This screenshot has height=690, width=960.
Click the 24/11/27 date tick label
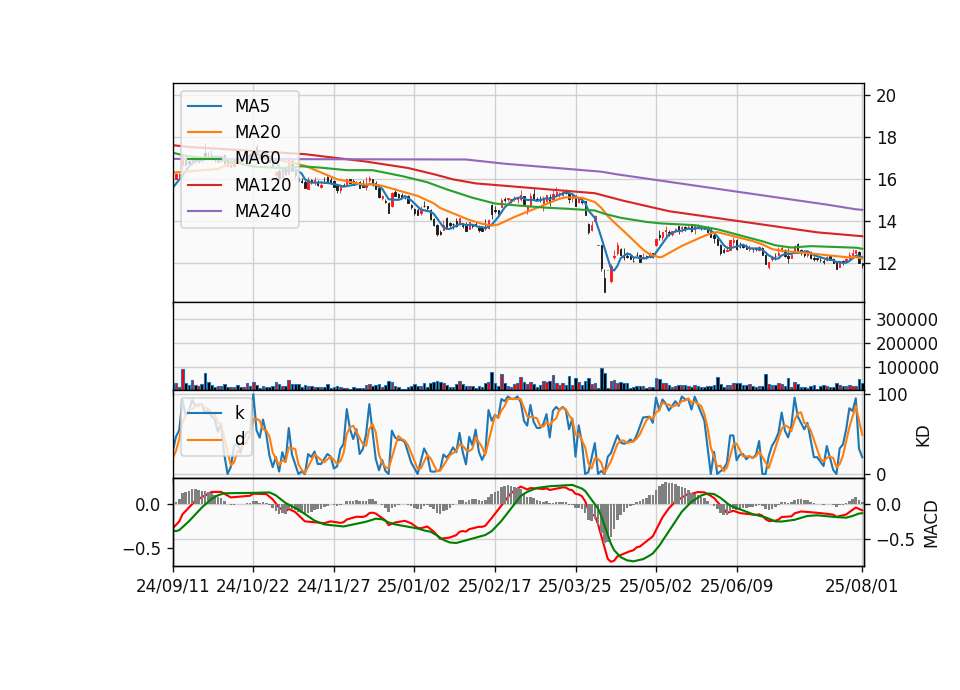point(334,586)
